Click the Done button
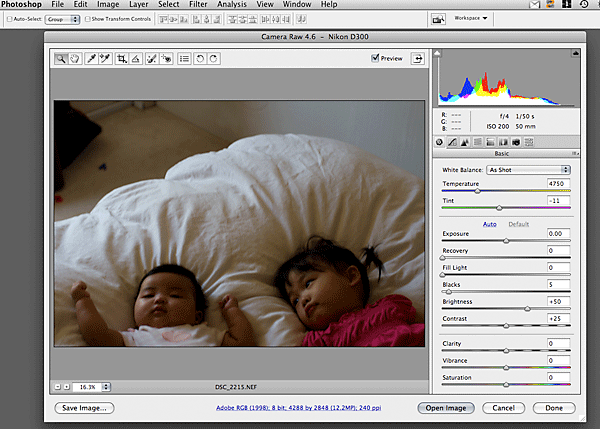600x429 pixels. [x=554, y=408]
